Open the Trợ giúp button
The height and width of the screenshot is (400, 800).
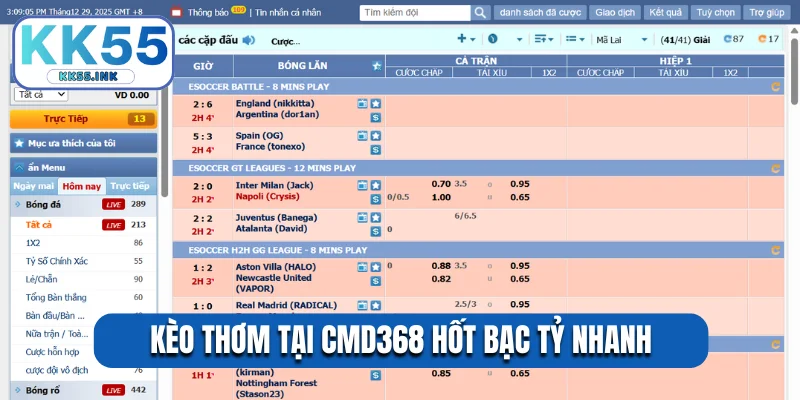pos(767,13)
